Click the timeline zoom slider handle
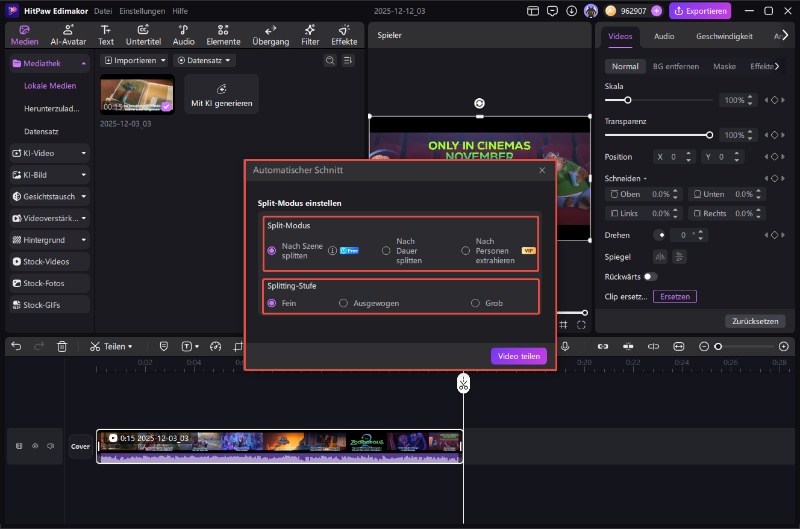The height and width of the screenshot is (529, 800). [x=718, y=346]
